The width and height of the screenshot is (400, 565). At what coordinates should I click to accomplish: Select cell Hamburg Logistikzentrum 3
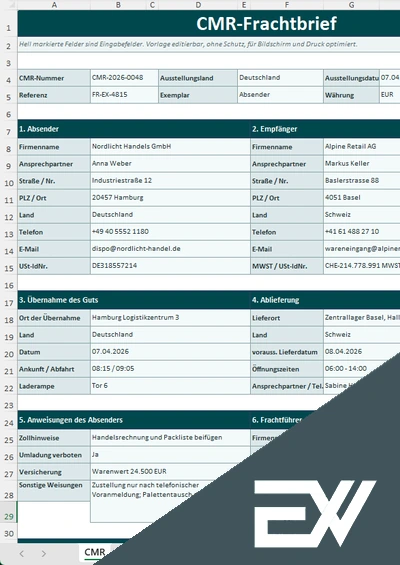[x=170, y=318]
